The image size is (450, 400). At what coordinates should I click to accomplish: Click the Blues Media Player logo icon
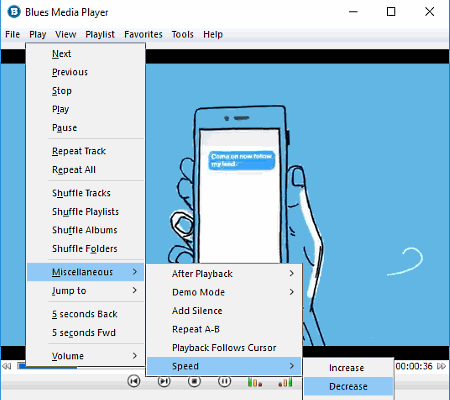tap(14, 12)
